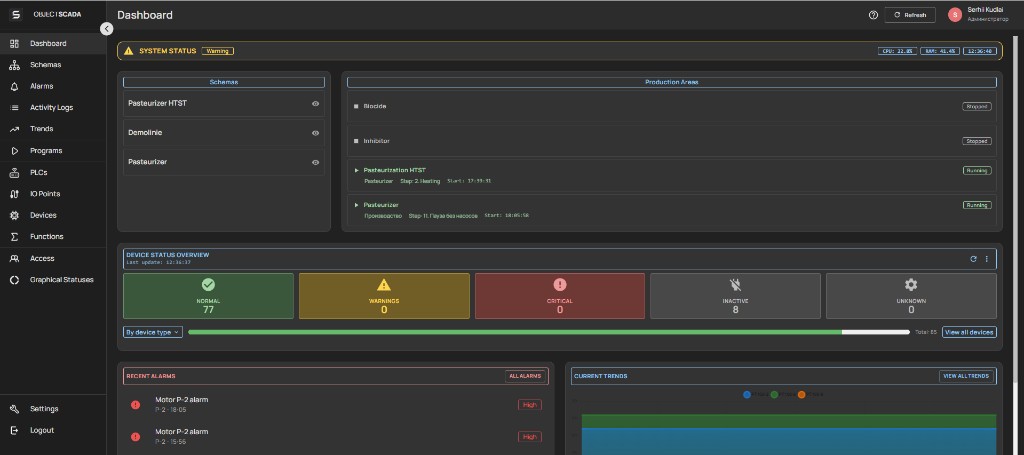Click the Inhibitor stopped square icon
1024x455 pixels.
click(x=356, y=141)
